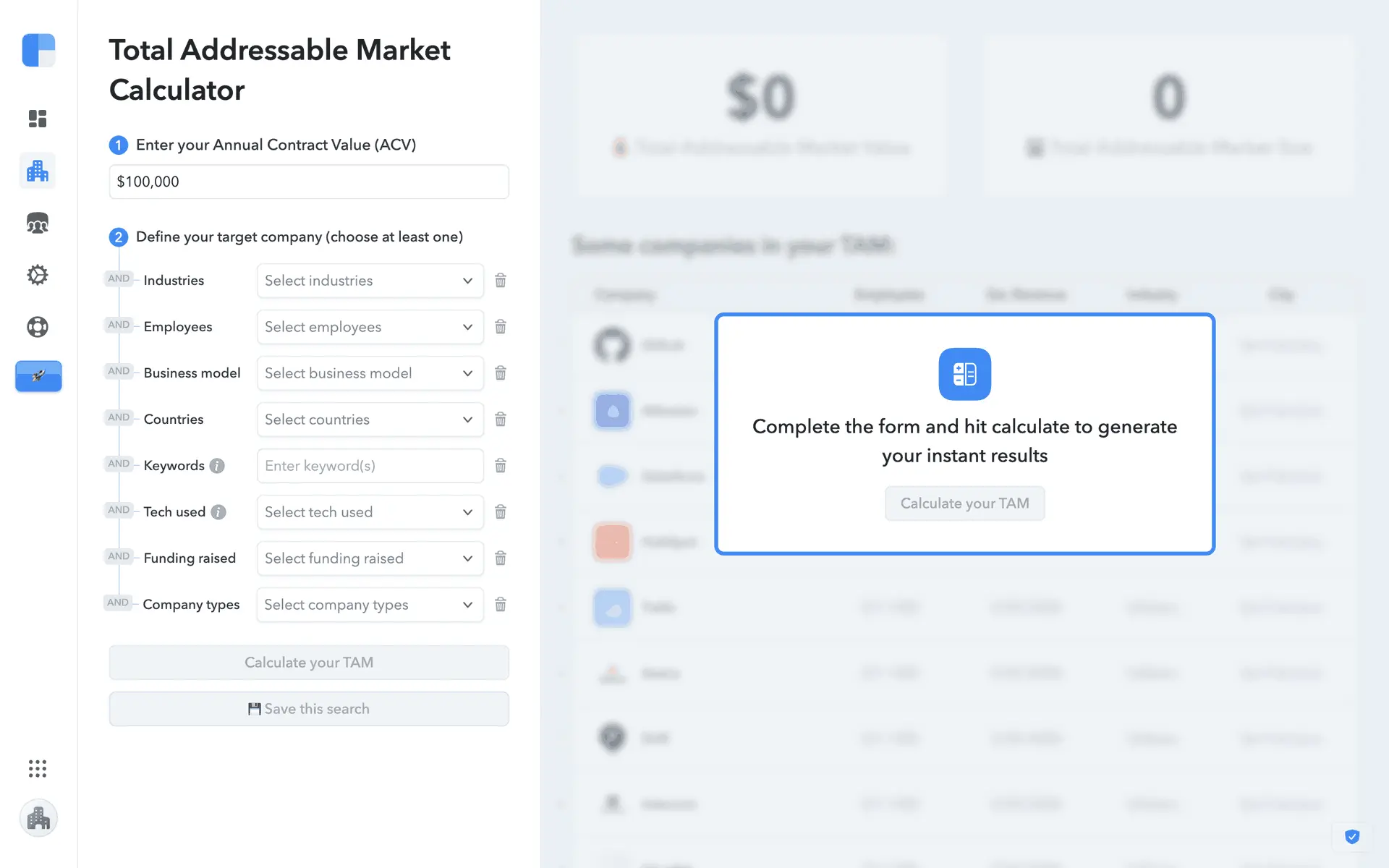Screen dimensions: 1389x868
Task: Focus the Enter keyword(s) text field
Action: 370,466
